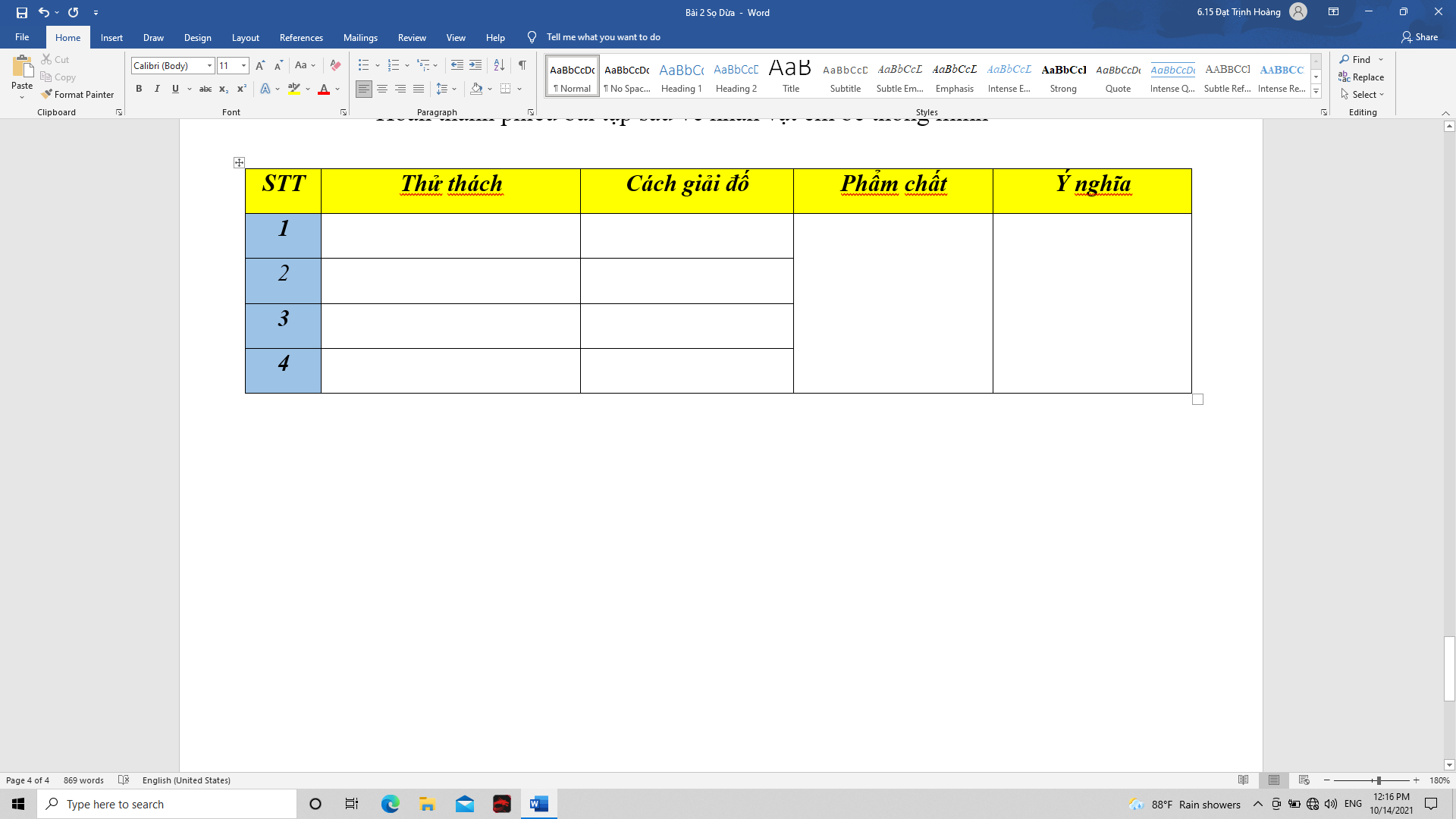Click Replace in Editing group
Screen dimensions: 1456x819
pos(1361,77)
